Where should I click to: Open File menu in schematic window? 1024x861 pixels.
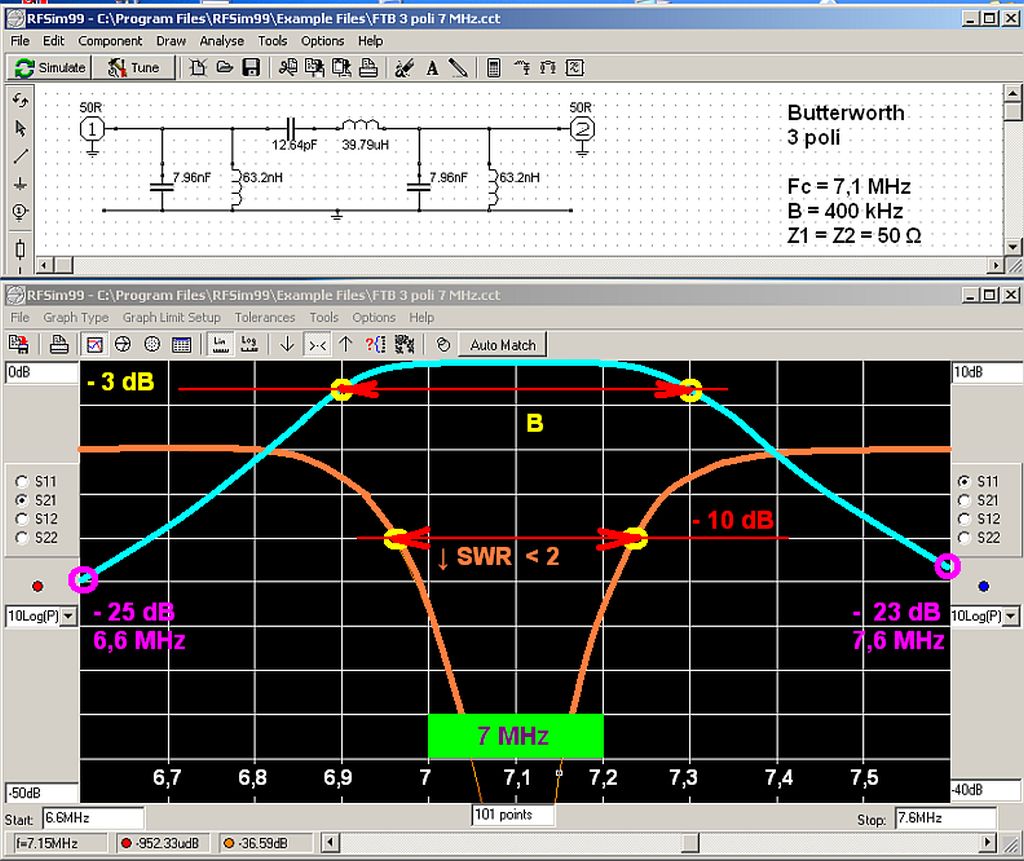[20, 41]
